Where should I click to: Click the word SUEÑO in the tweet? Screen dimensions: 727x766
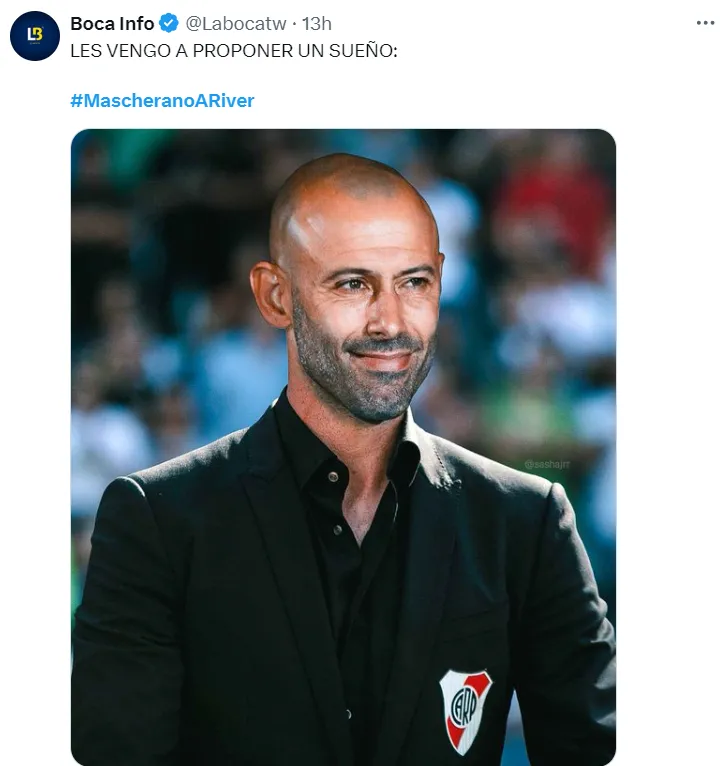click(x=361, y=51)
